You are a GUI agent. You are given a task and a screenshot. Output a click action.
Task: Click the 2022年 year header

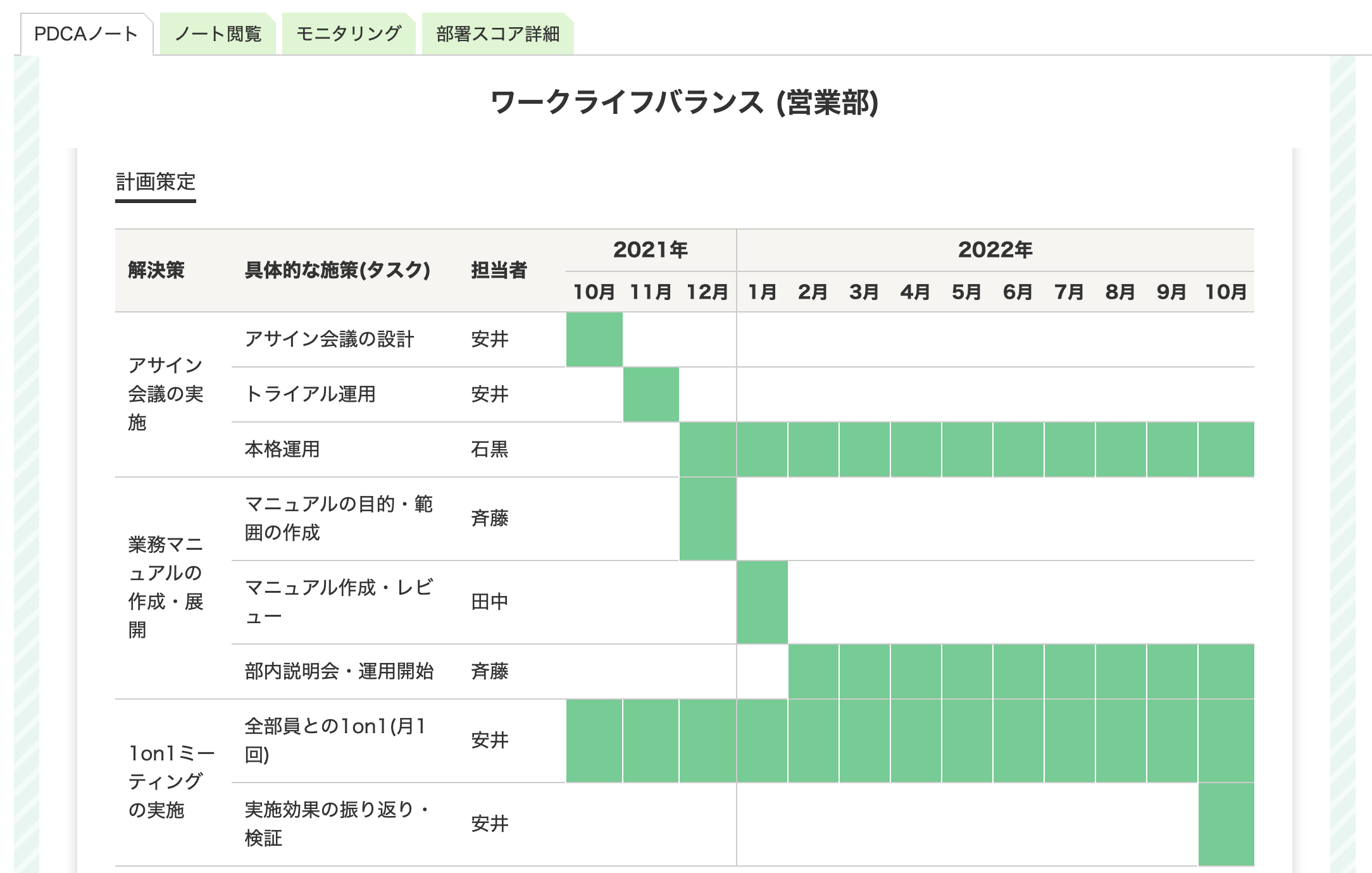[x=995, y=250]
